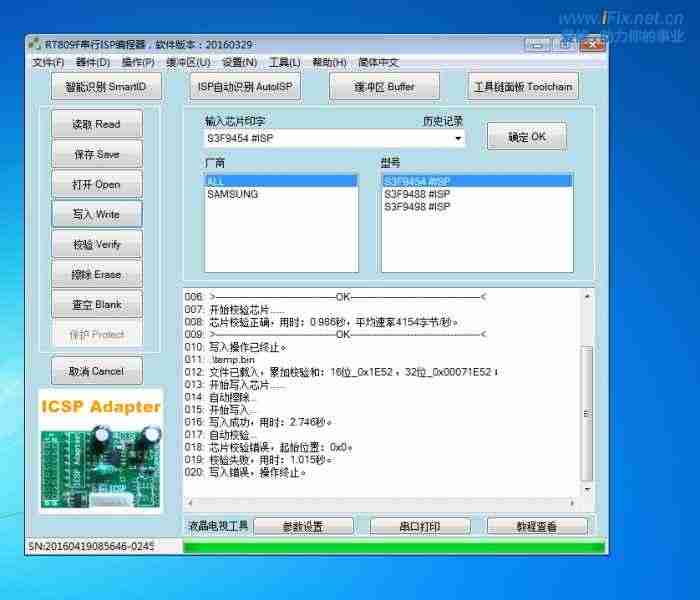Screen dimensions: 700x600
Task: Click the ISP自动识别 AutoISP button
Action: click(245, 87)
